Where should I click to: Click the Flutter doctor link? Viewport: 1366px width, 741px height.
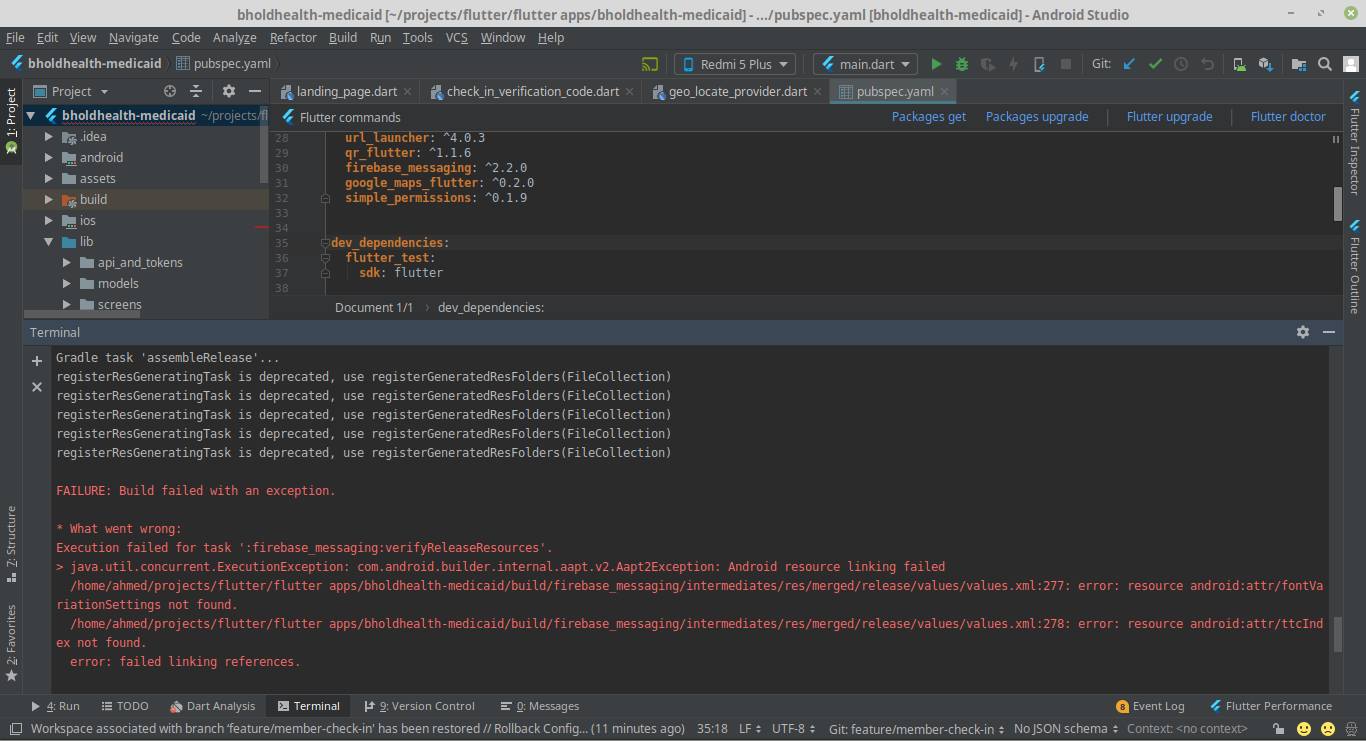pyautogui.click(x=1288, y=116)
